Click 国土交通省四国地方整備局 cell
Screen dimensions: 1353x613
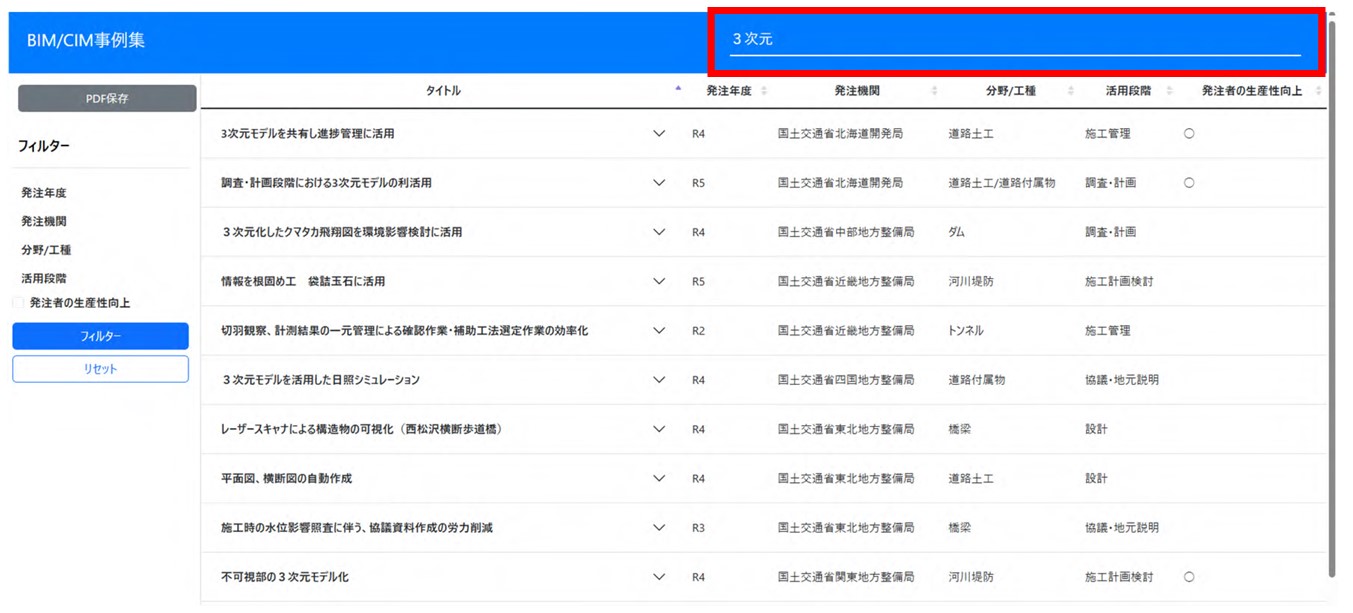[846, 380]
